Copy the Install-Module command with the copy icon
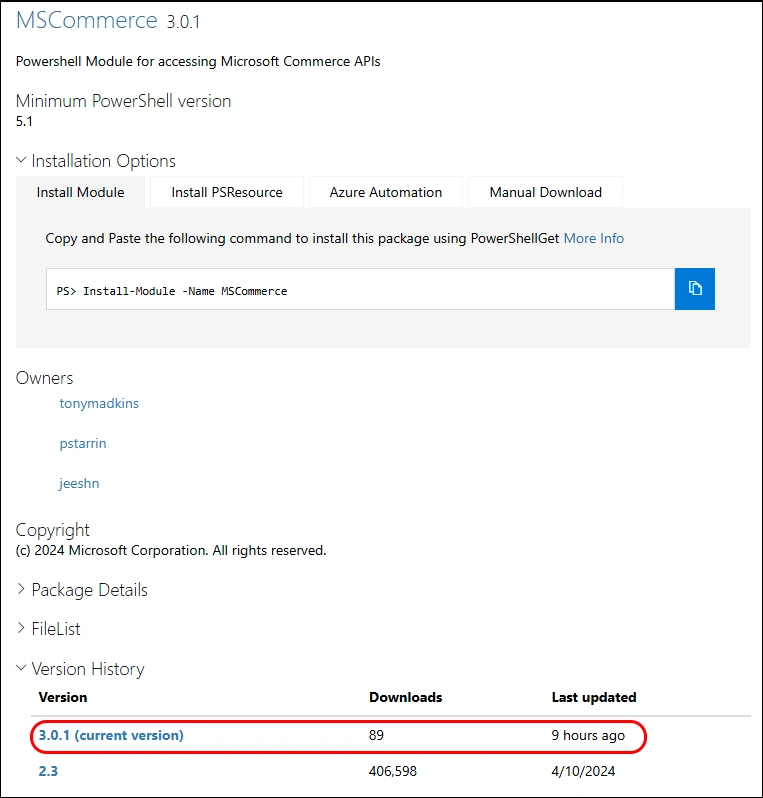 coord(694,289)
